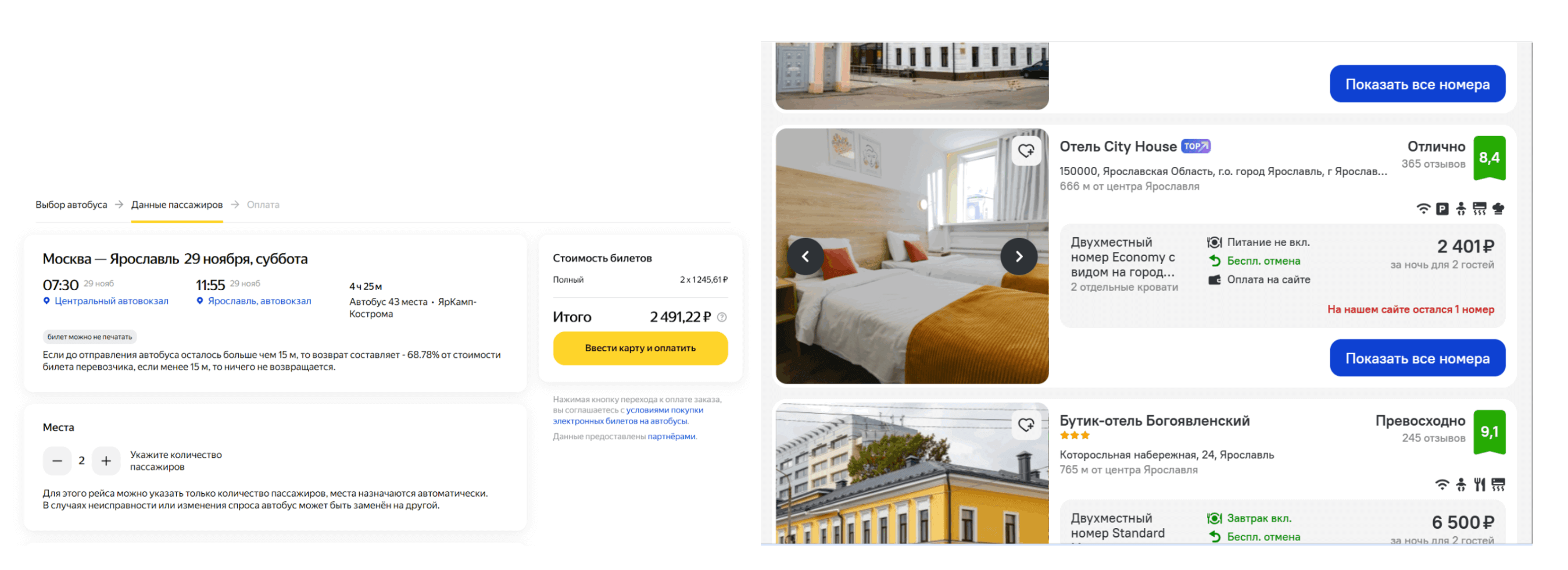Click the restaurant amenity icon for Богоявленский hotel

1480,484
